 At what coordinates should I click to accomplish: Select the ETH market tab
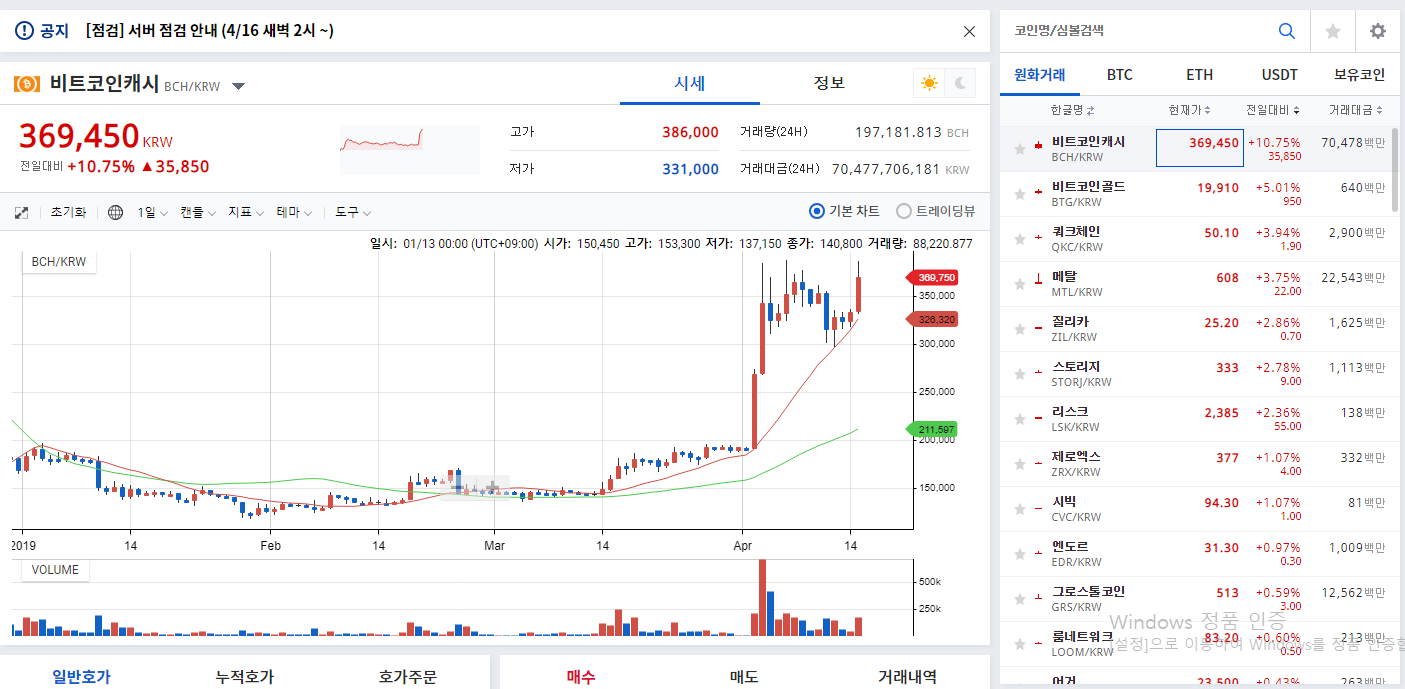tap(1200, 75)
